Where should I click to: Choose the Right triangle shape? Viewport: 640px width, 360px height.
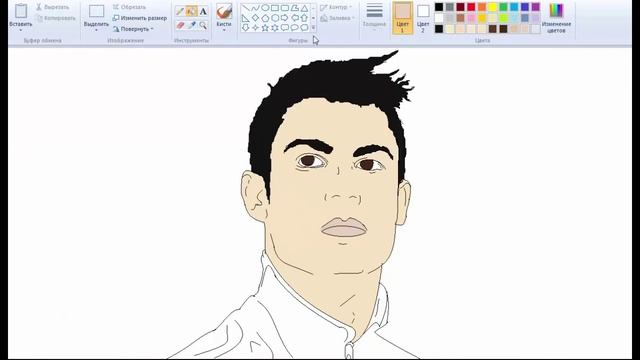click(x=245, y=18)
